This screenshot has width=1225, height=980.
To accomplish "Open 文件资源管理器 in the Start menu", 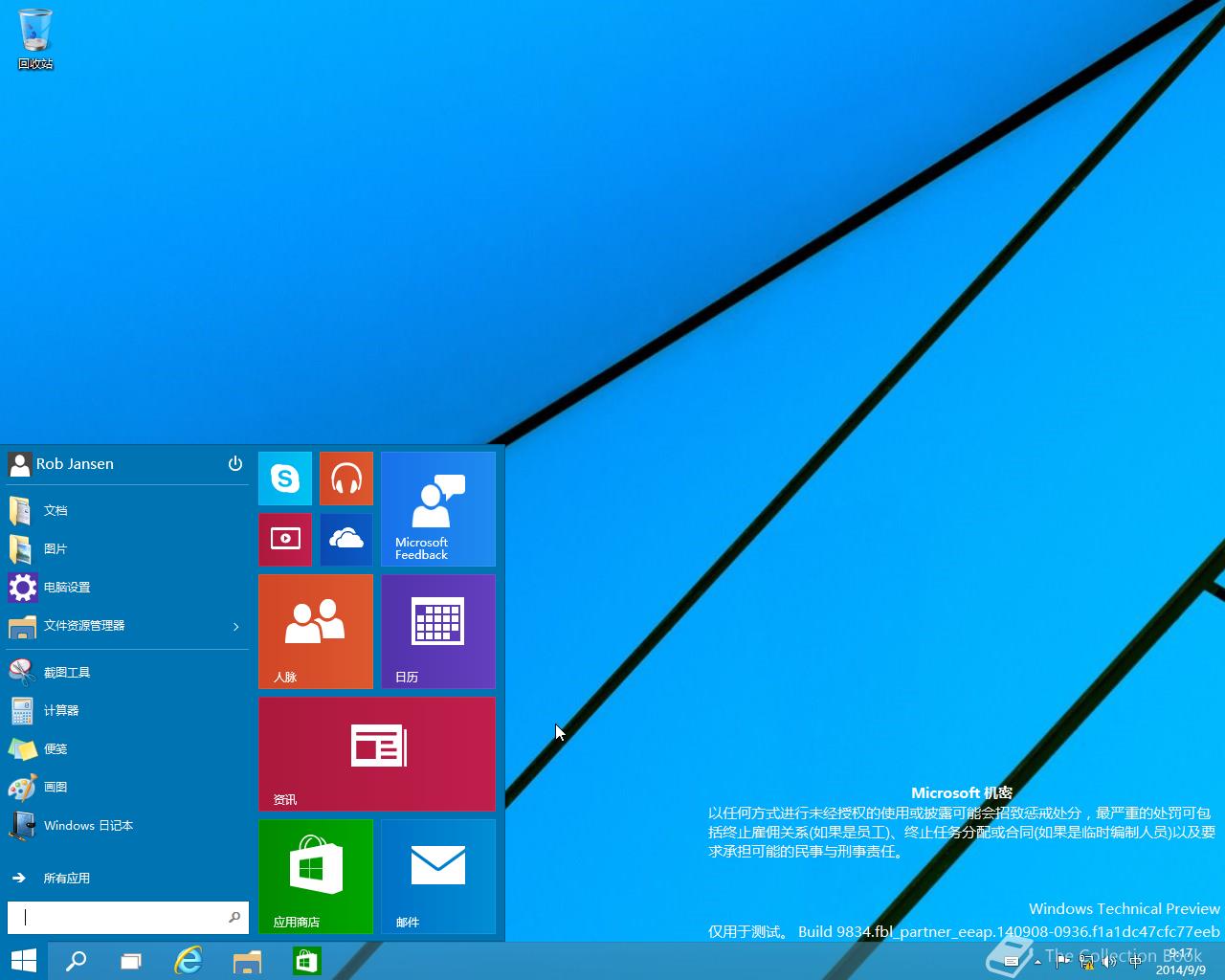I will [x=115, y=625].
